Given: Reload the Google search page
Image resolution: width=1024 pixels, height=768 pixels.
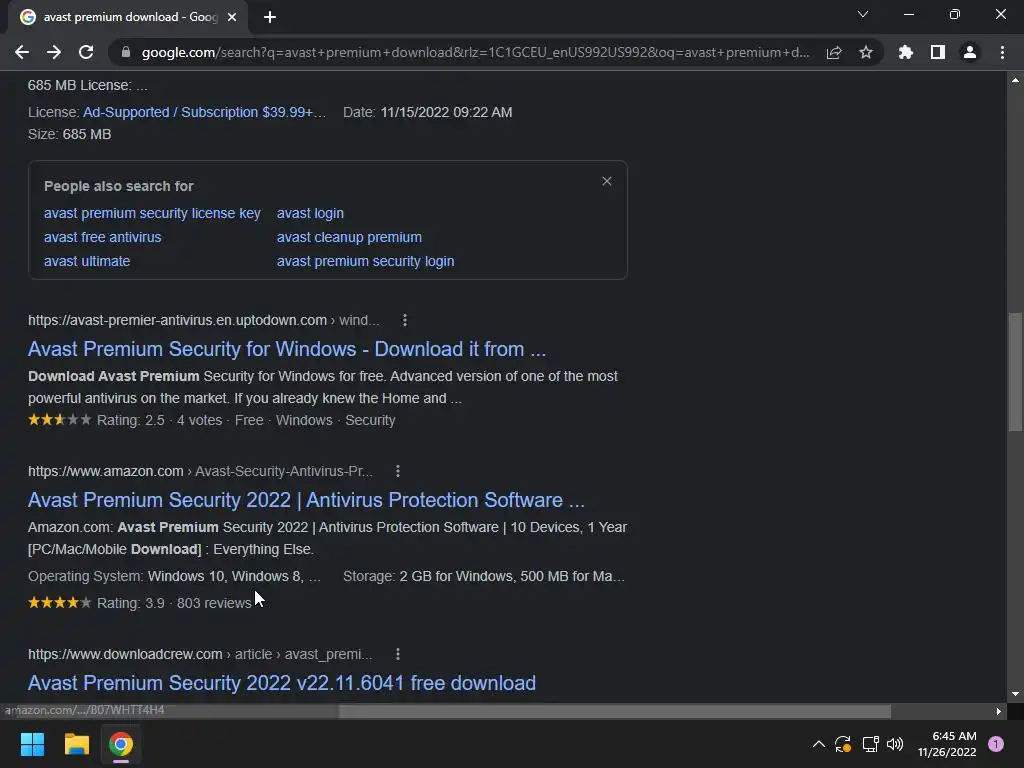Looking at the screenshot, I should point(86,52).
